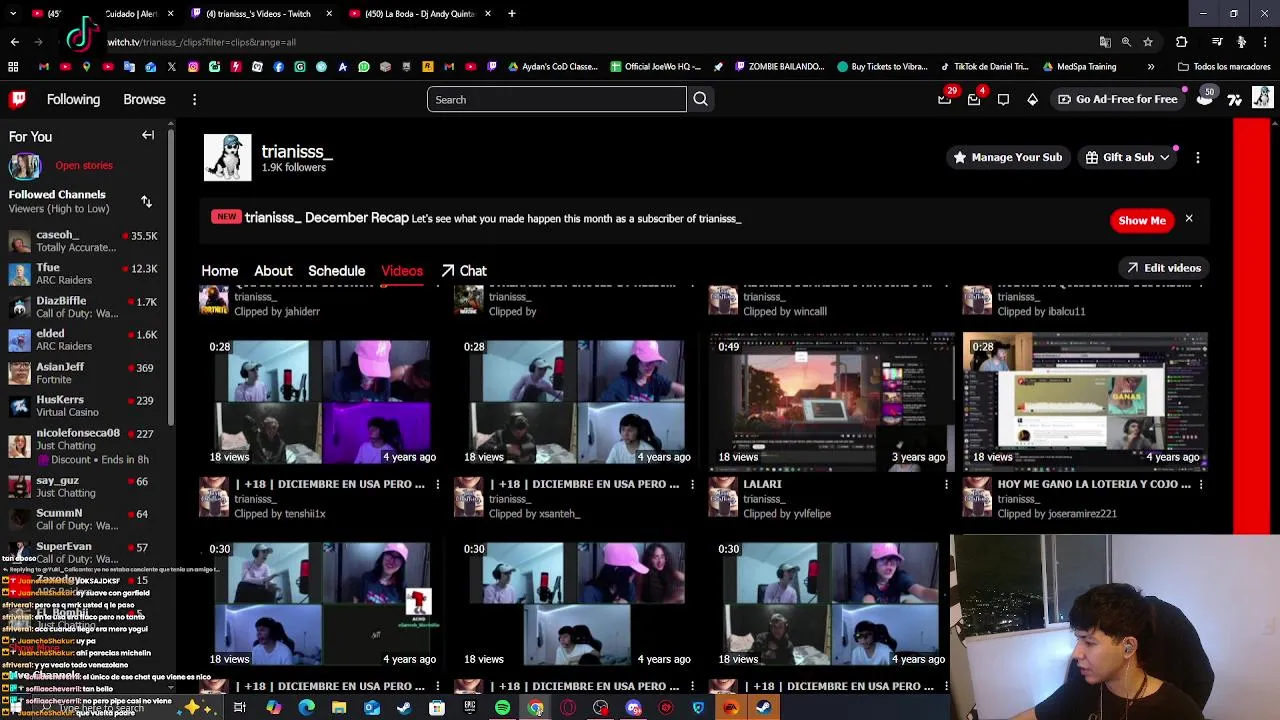Image resolution: width=1280 pixels, height=720 pixels.
Task: Open options for clip by tenshii1x
Action: tap(437, 484)
